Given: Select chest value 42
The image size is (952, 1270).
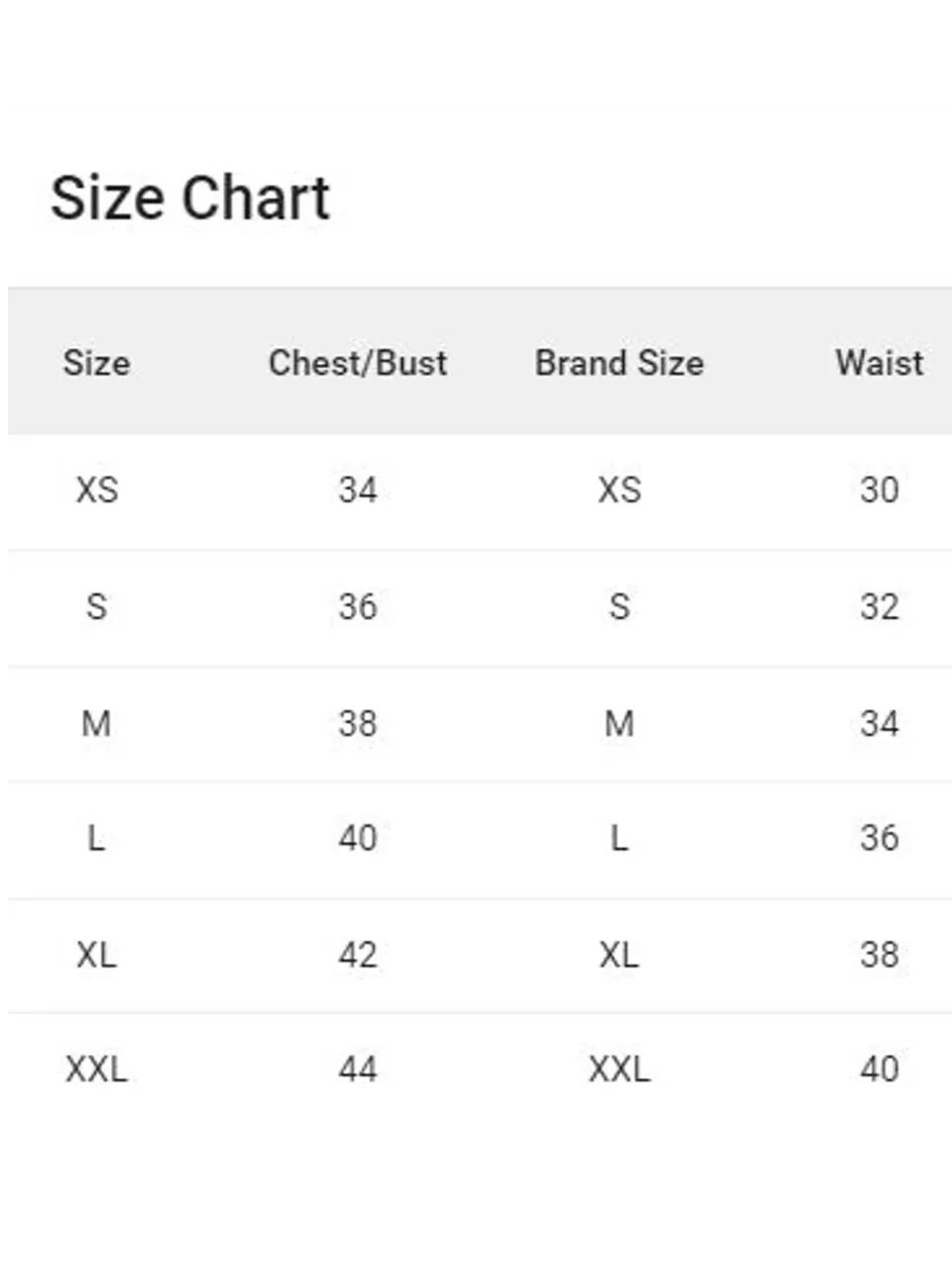Looking at the screenshot, I should click(357, 954).
